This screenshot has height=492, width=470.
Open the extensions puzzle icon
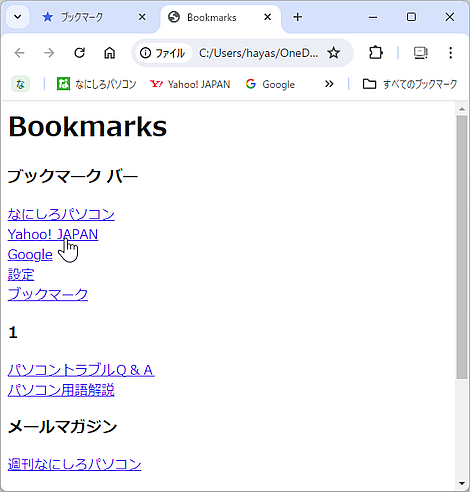[376, 53]
